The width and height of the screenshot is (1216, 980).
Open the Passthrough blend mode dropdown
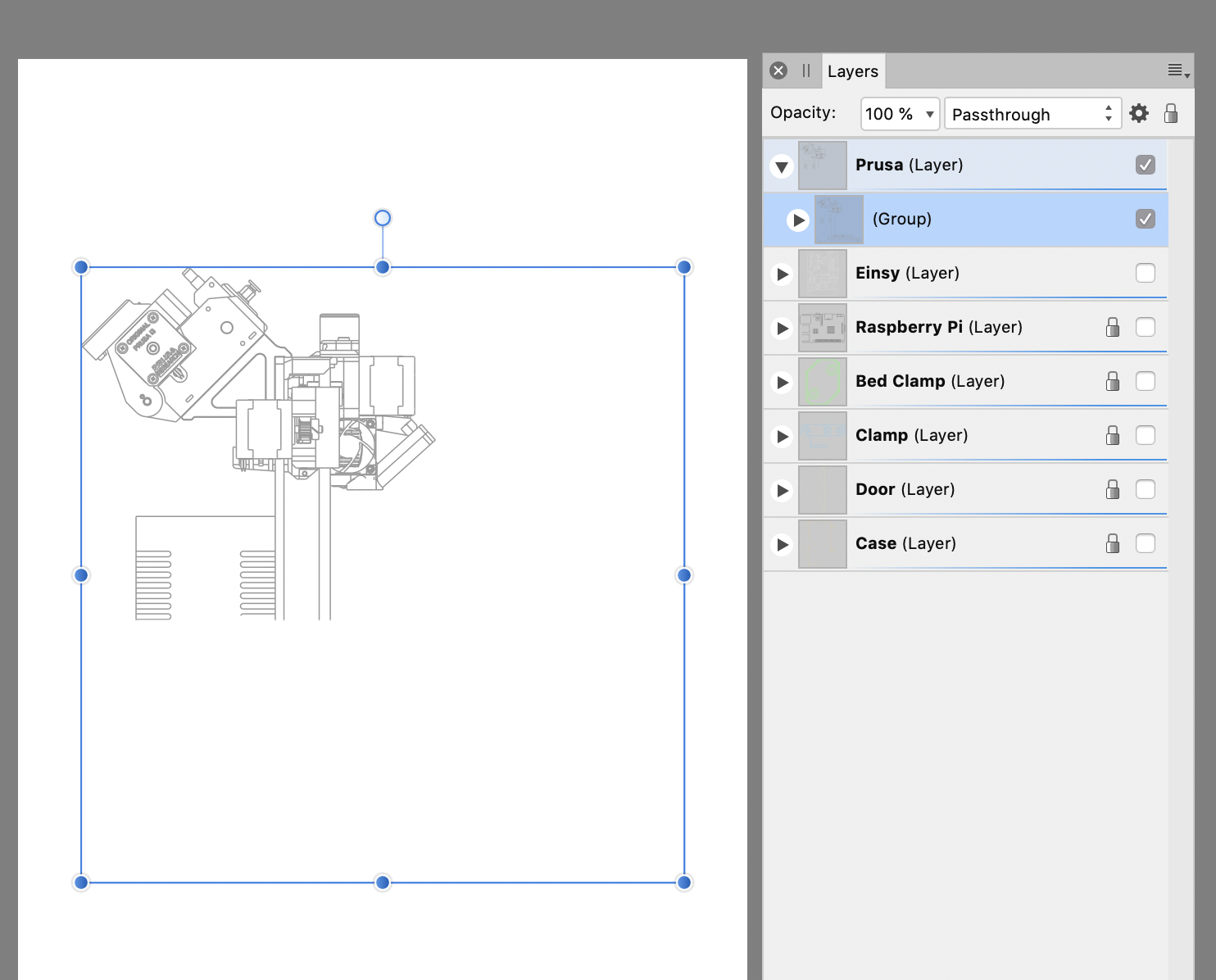pyautogui.click(x=1032, y=114)
